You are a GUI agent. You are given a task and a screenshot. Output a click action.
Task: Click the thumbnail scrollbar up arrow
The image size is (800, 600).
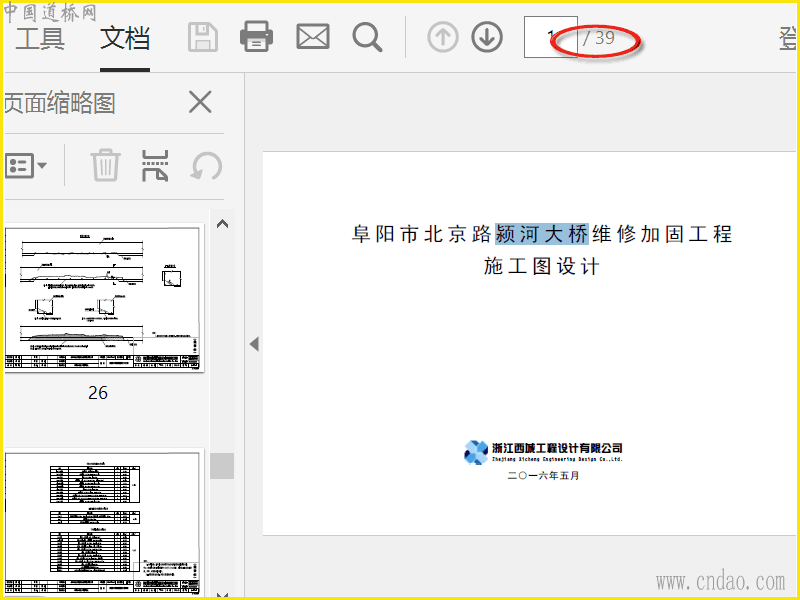click(222, 224)
